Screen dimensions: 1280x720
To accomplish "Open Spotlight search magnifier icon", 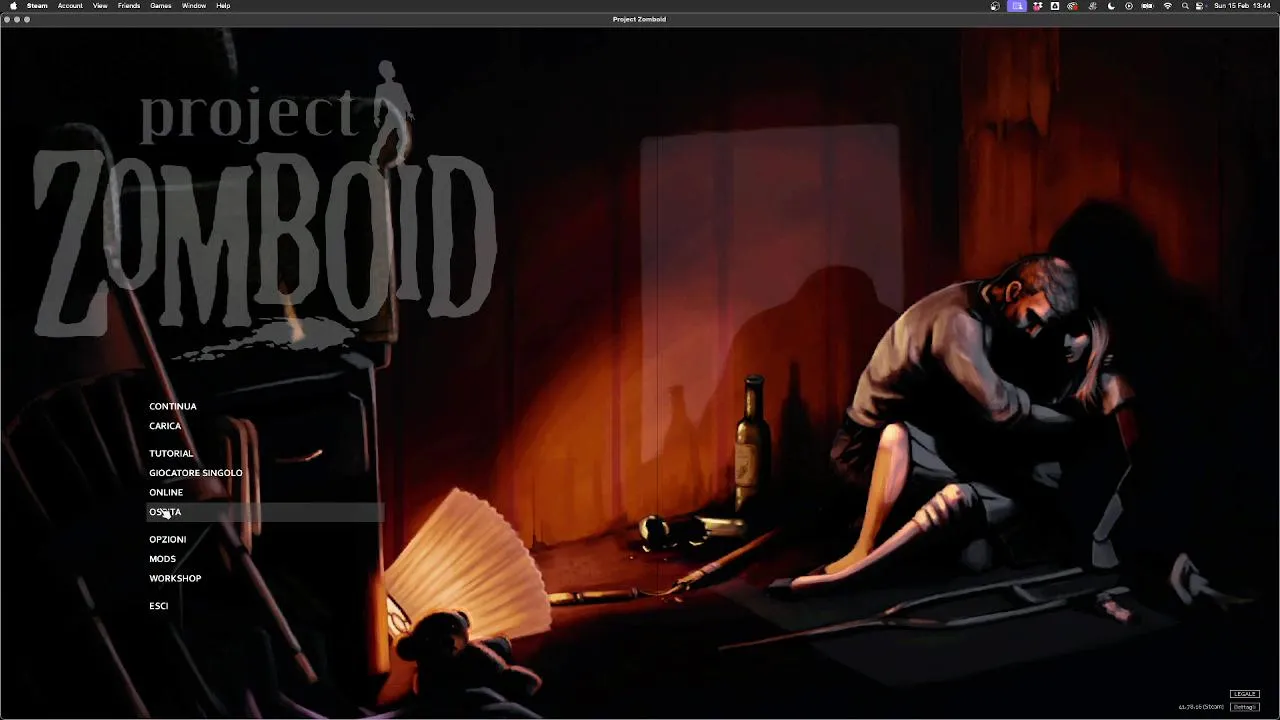I will (1185, 6).
